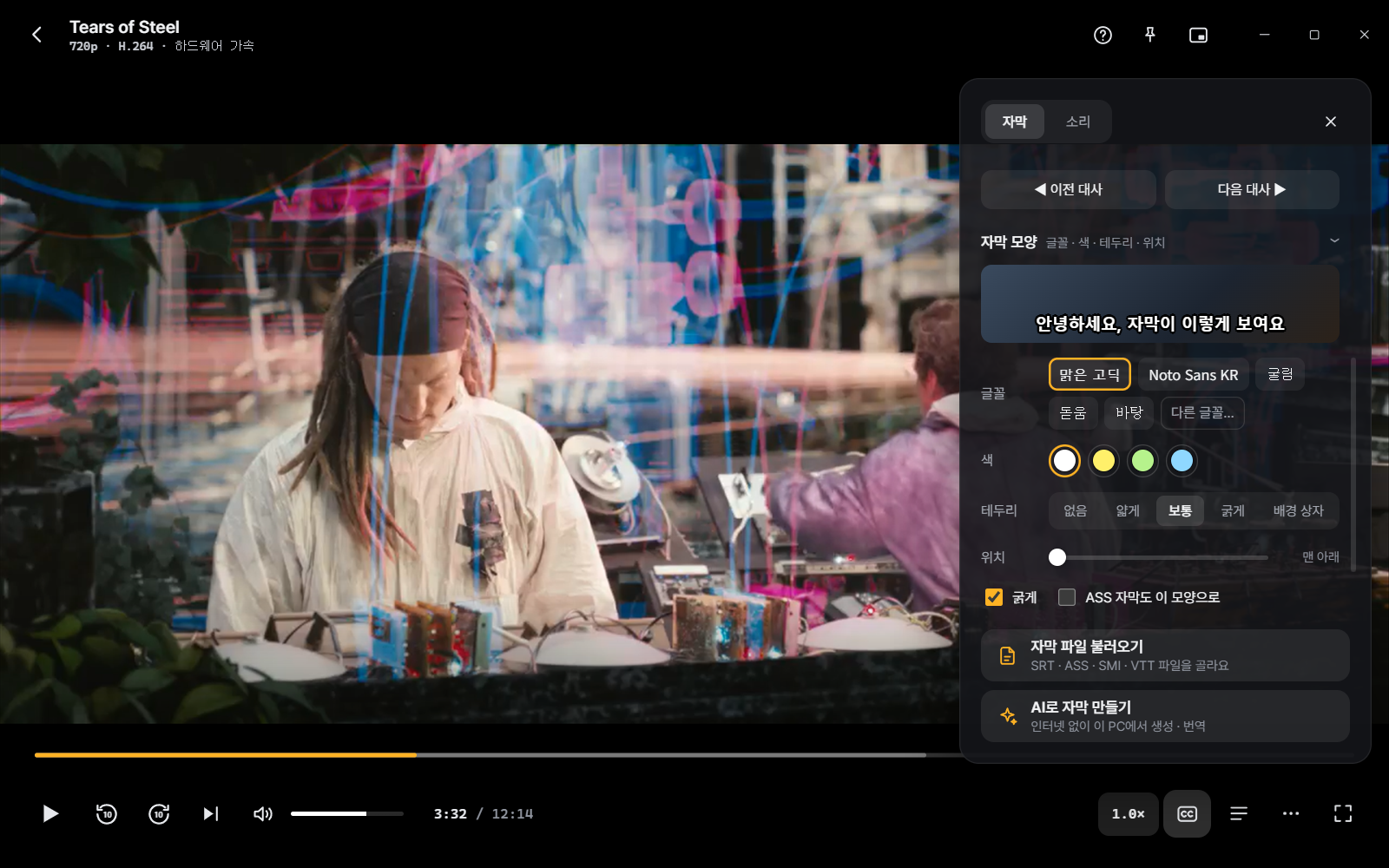The height and width of the screenshot is (868, 1389).
Task: Select the Noto Sans KR font
Action: 1193,374
